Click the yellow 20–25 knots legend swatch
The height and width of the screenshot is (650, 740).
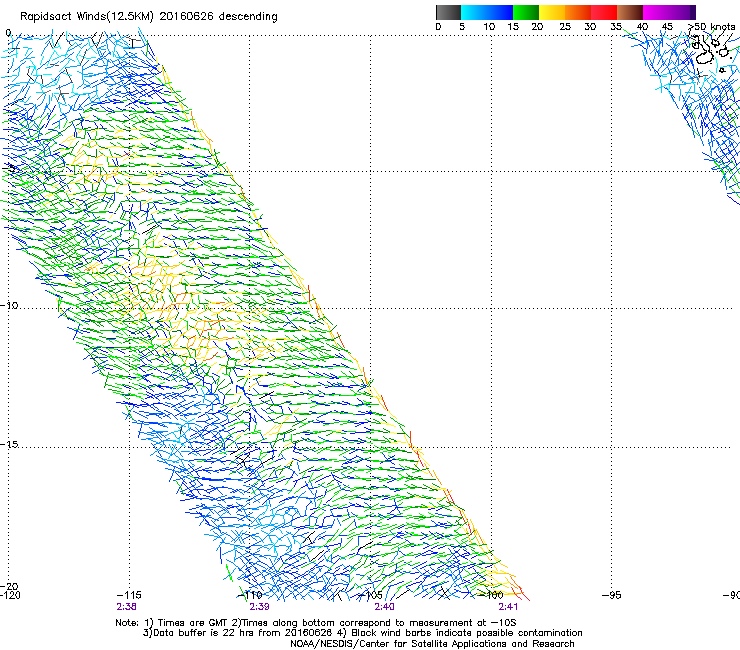click(x=552, y=12)
